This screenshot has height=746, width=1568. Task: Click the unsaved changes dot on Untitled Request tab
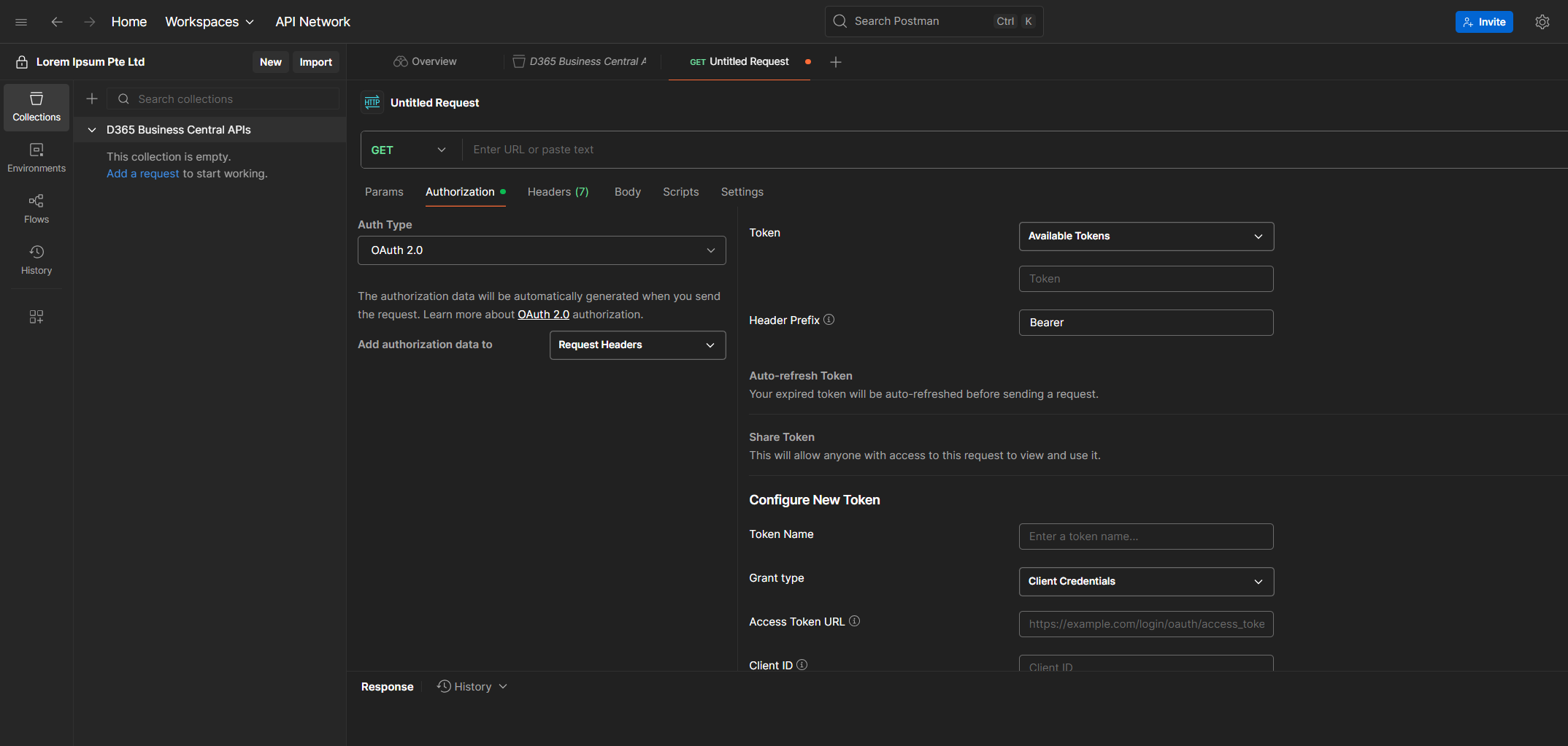click(808, 62)
